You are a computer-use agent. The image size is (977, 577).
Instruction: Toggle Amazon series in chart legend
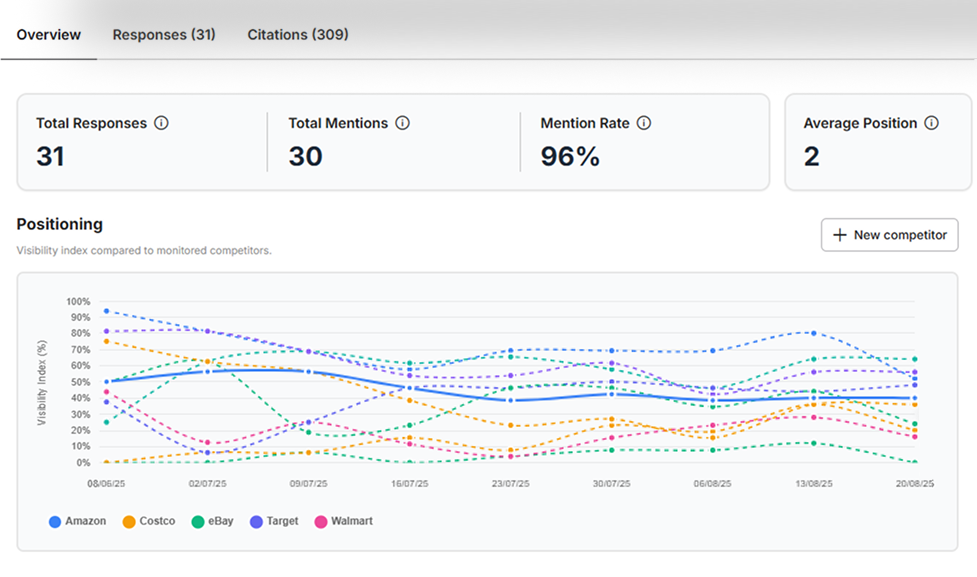(x=85, y=522)
